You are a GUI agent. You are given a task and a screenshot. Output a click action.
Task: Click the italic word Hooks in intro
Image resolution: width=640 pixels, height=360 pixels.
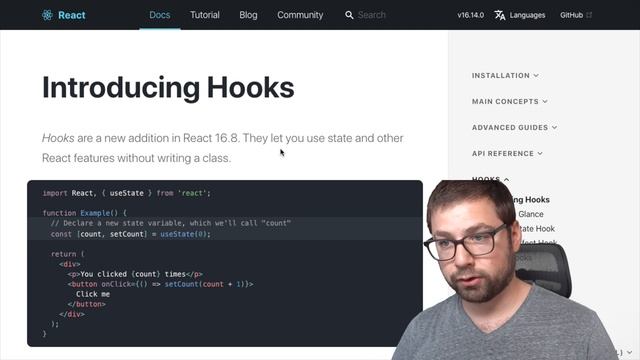pos(58,138)
